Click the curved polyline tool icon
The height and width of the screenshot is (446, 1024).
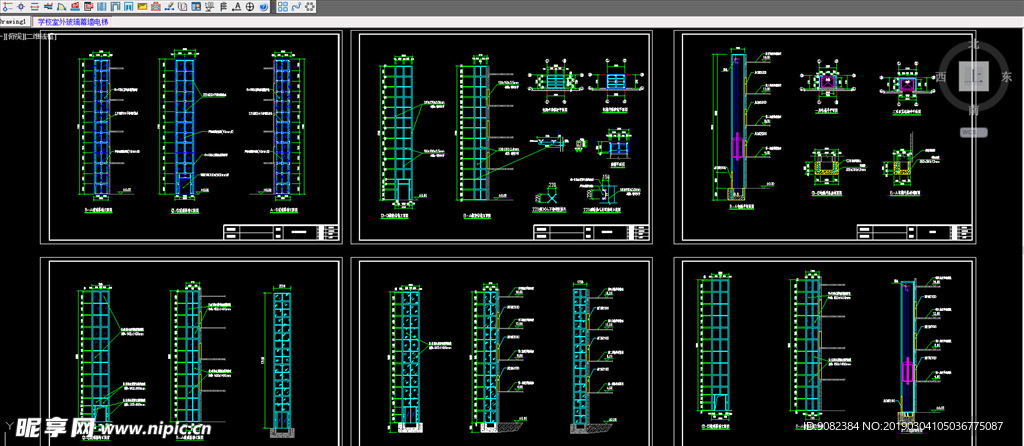(x=296, y=6)
